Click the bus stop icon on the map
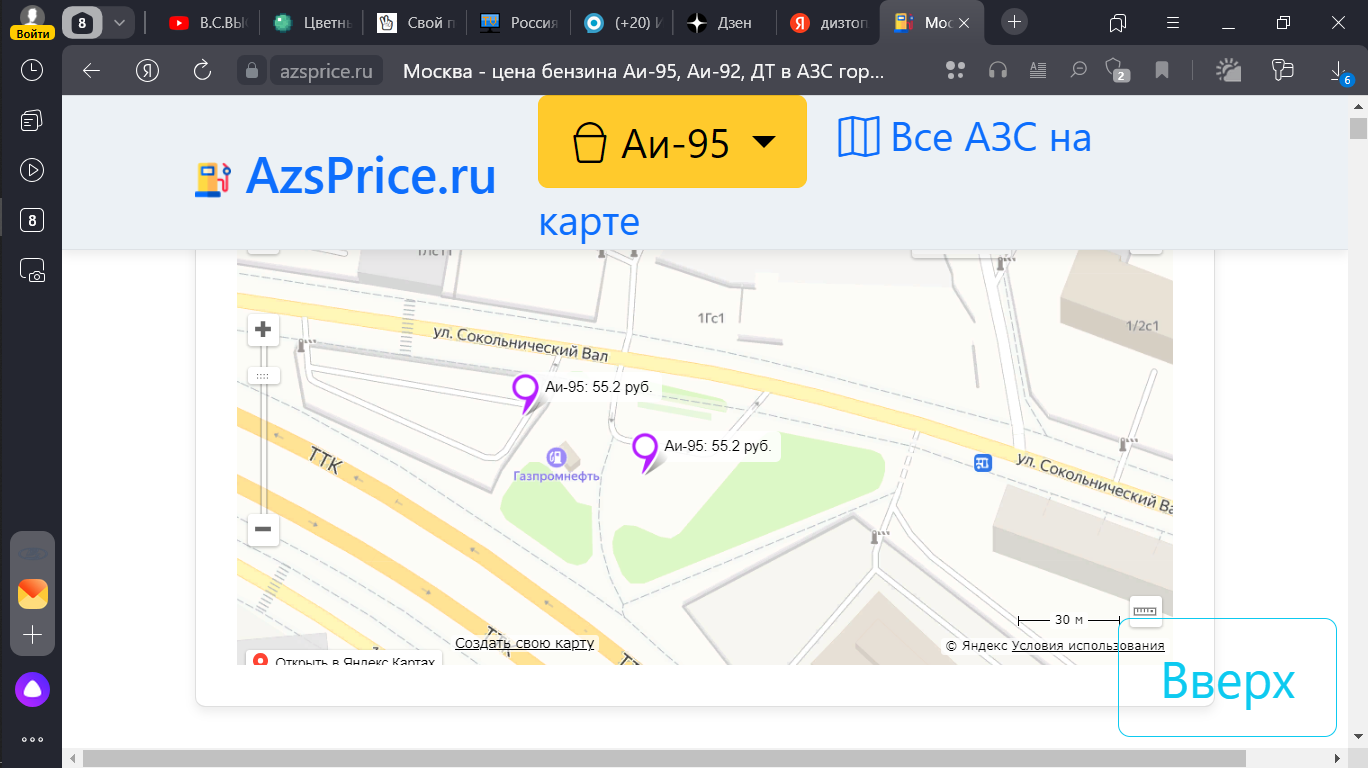1368x768 pixels. pos(983,462)
